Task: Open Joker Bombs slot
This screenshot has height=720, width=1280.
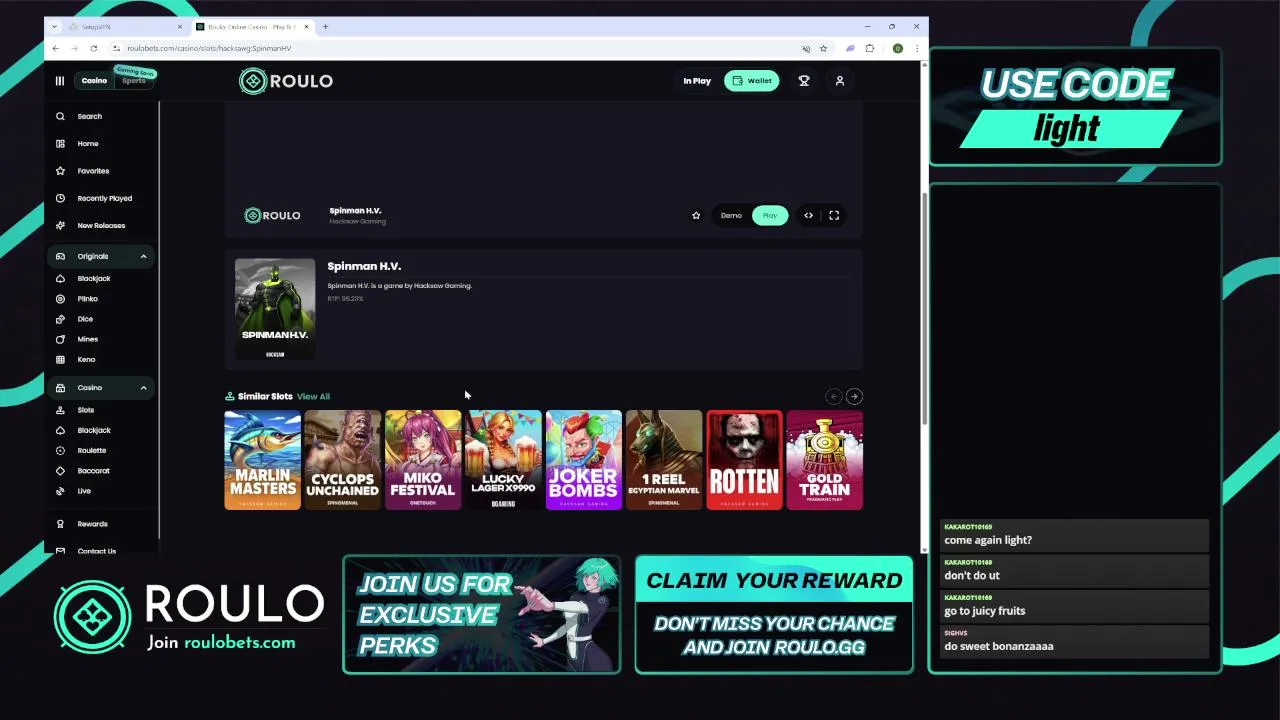Action: point(584,460)
